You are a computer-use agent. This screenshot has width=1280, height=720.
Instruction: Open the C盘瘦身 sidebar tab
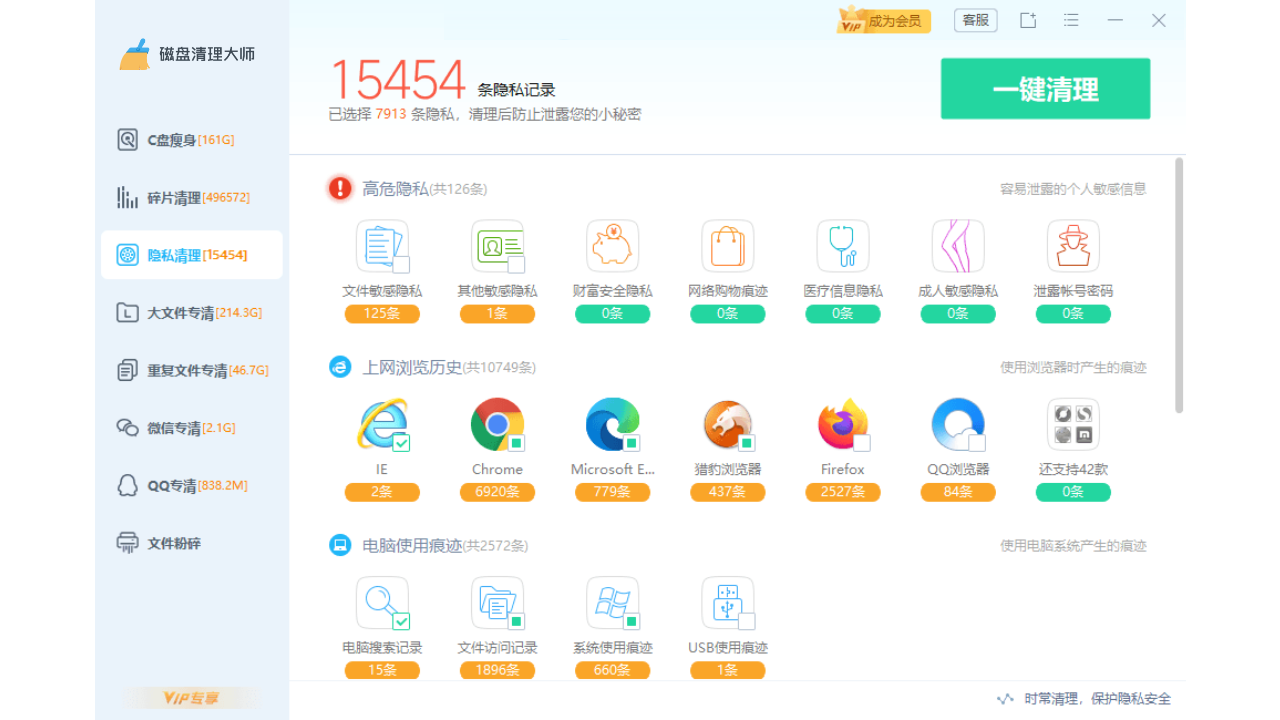tap(191, 140)
